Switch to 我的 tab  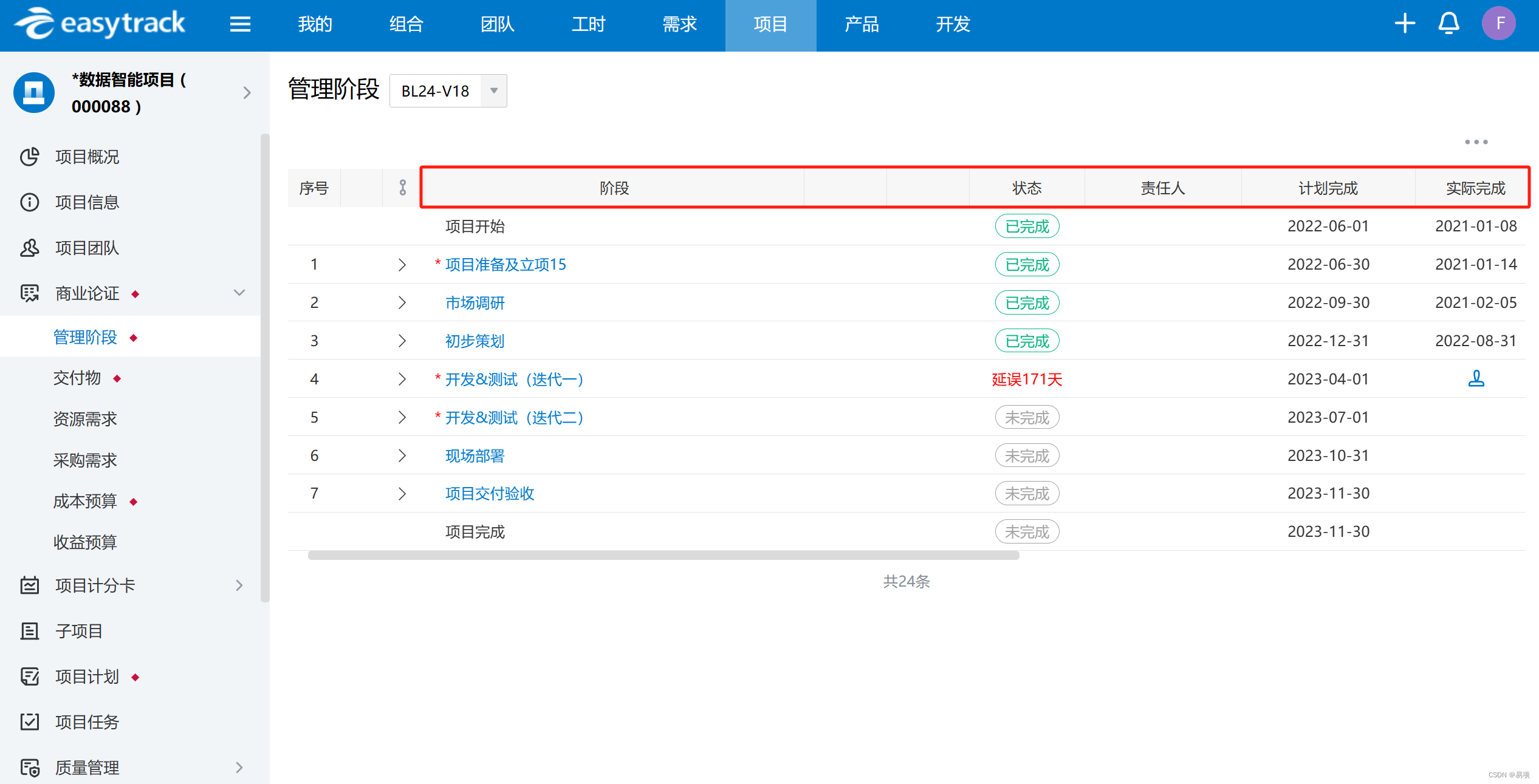coord(315,24)
